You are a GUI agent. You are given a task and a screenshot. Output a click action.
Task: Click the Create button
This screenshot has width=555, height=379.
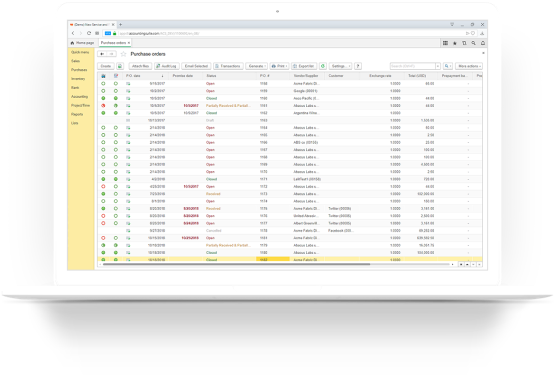[106, 66]
